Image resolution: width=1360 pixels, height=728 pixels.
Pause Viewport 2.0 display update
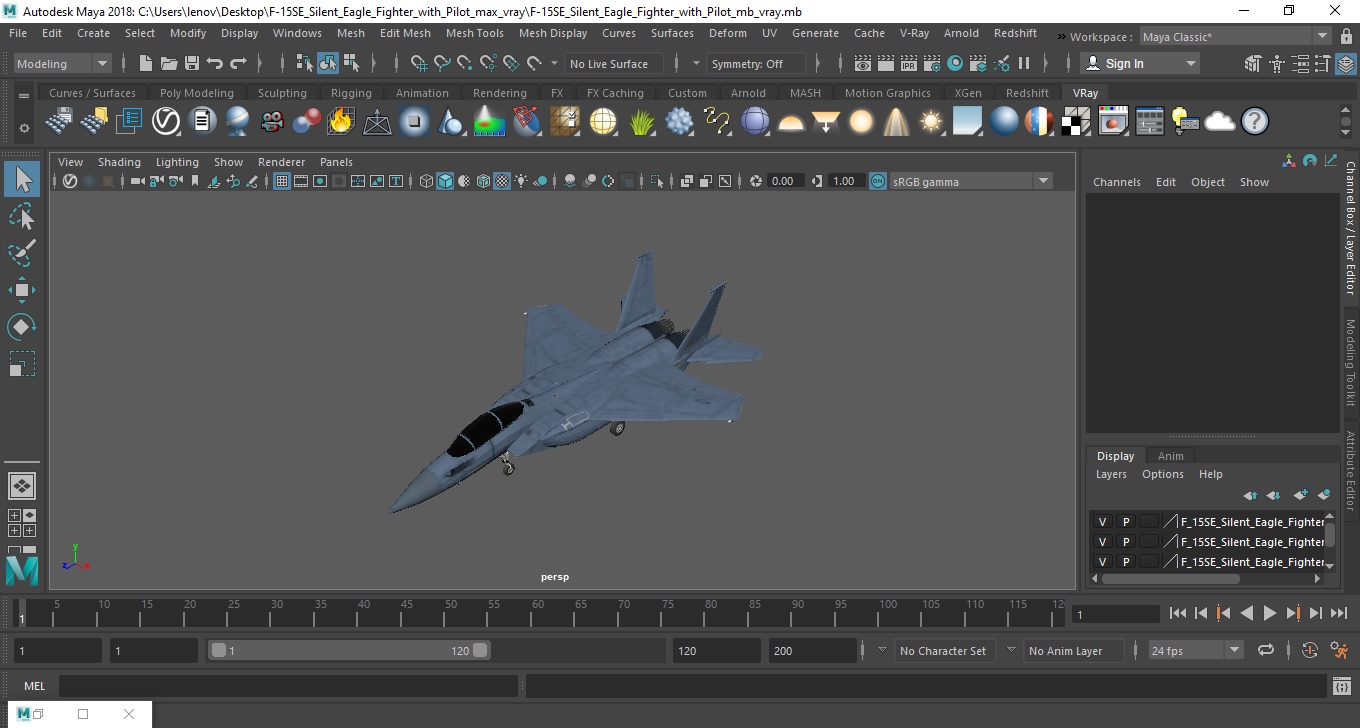coord(1024,63)
